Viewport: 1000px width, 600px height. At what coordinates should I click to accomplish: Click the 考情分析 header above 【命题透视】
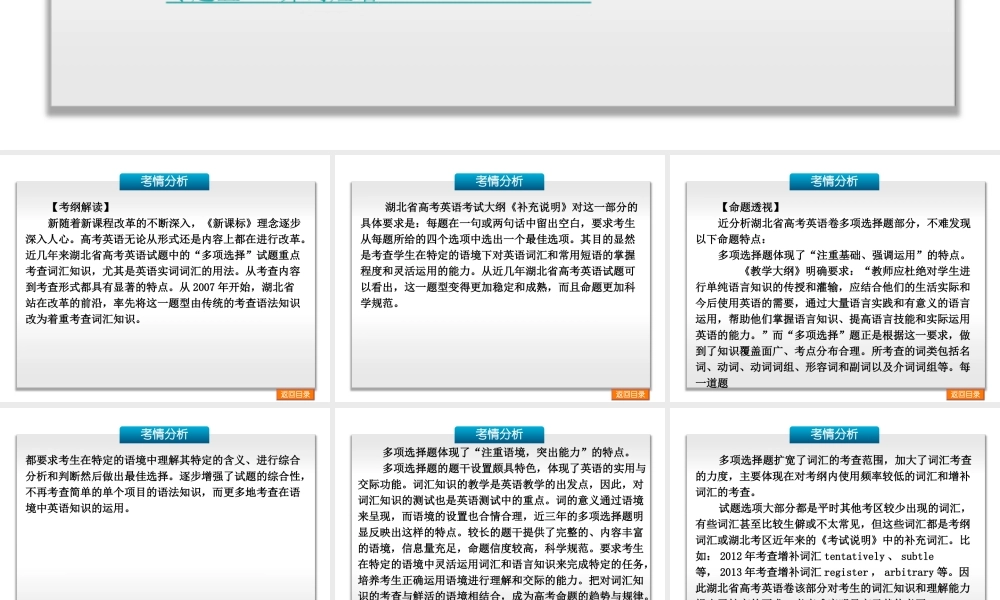click(834, 181)
